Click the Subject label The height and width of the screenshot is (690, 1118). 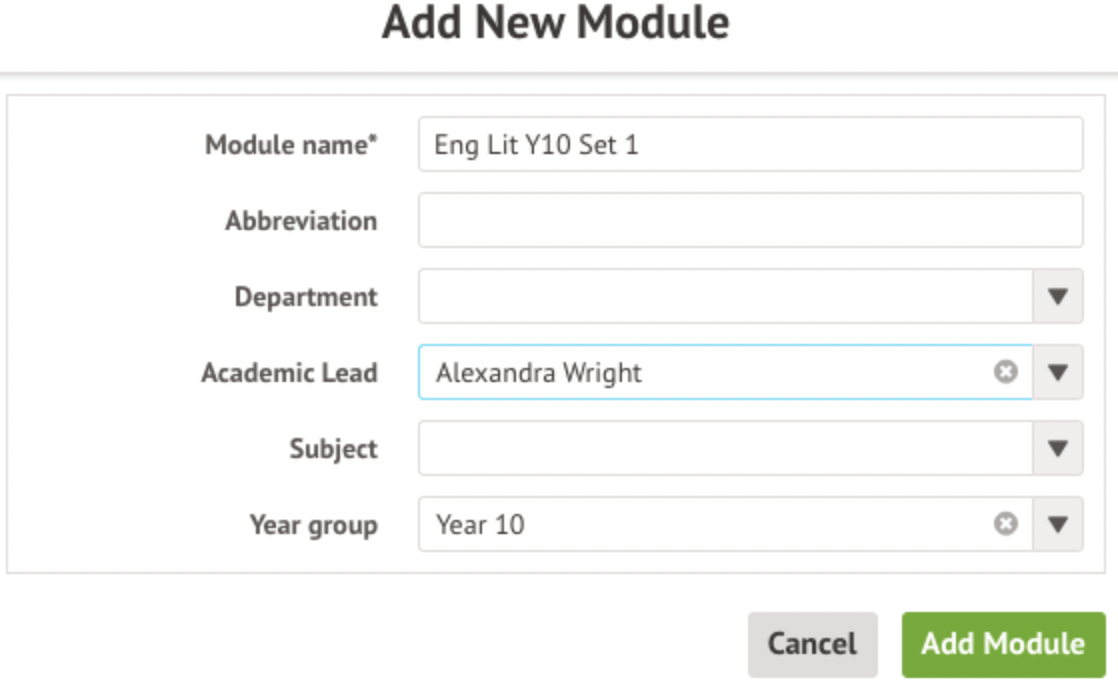click(333, 449)
